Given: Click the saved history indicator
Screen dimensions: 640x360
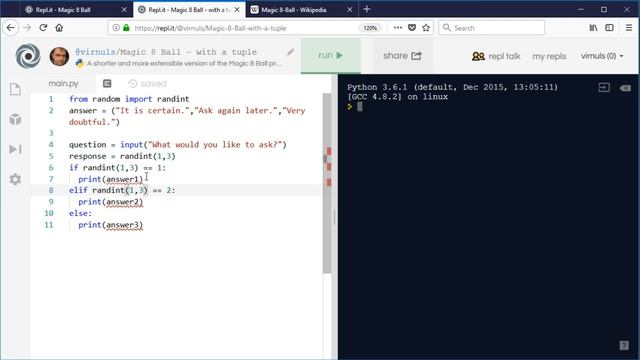Looking at the screenshot, I should (x=147, y=84).
